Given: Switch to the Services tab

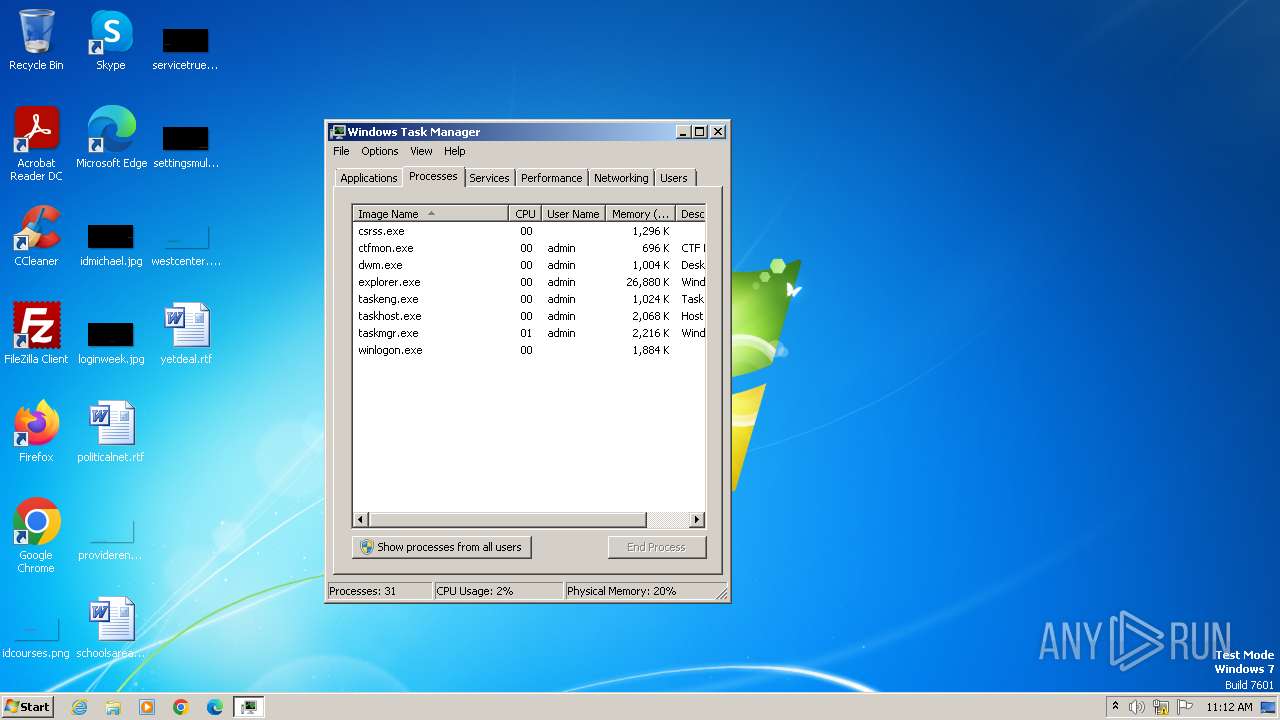Looking at the screenshot, I should [490, 178].
